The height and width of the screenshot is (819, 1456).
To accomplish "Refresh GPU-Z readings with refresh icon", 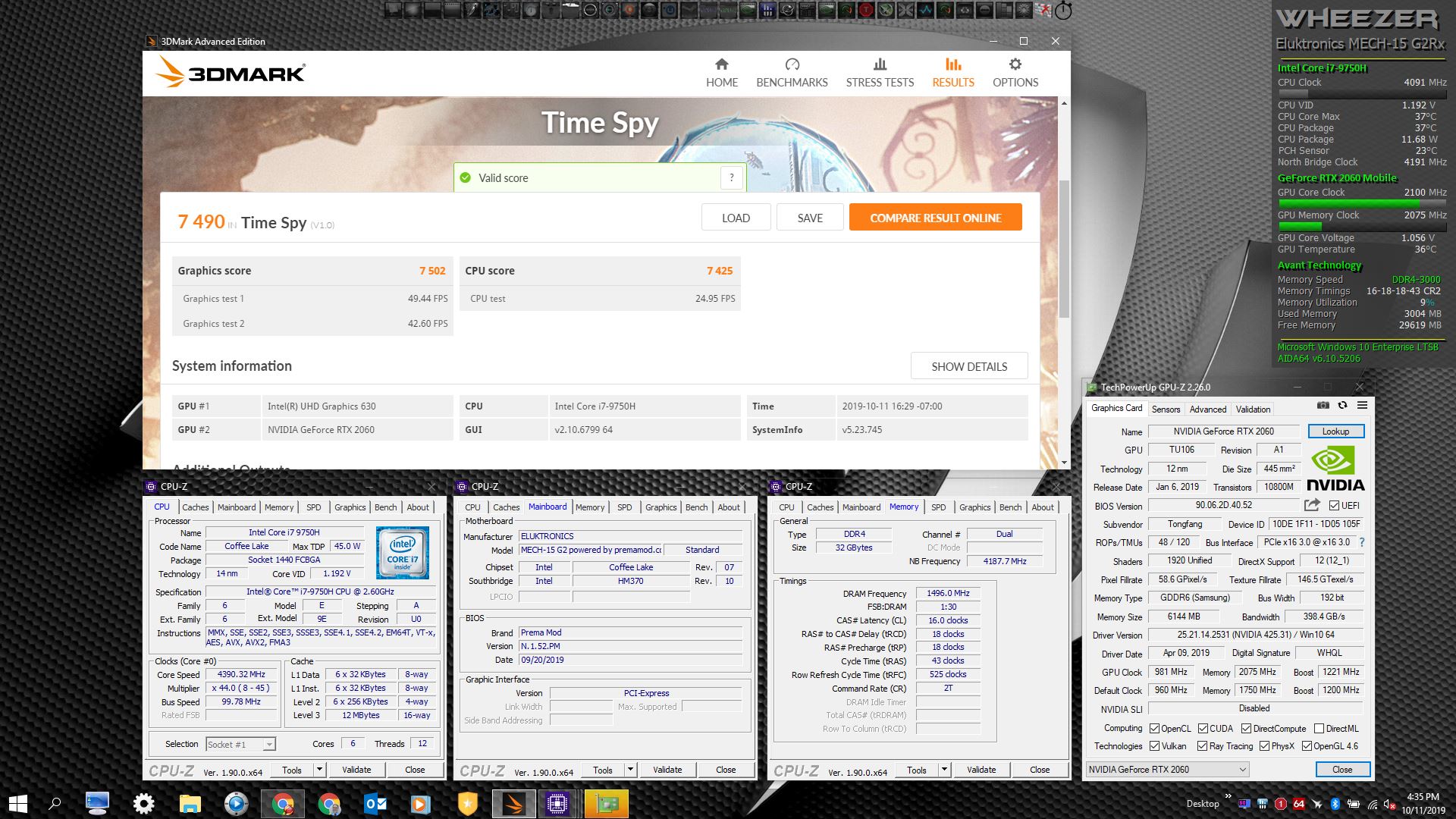I will coord(1342,406).
